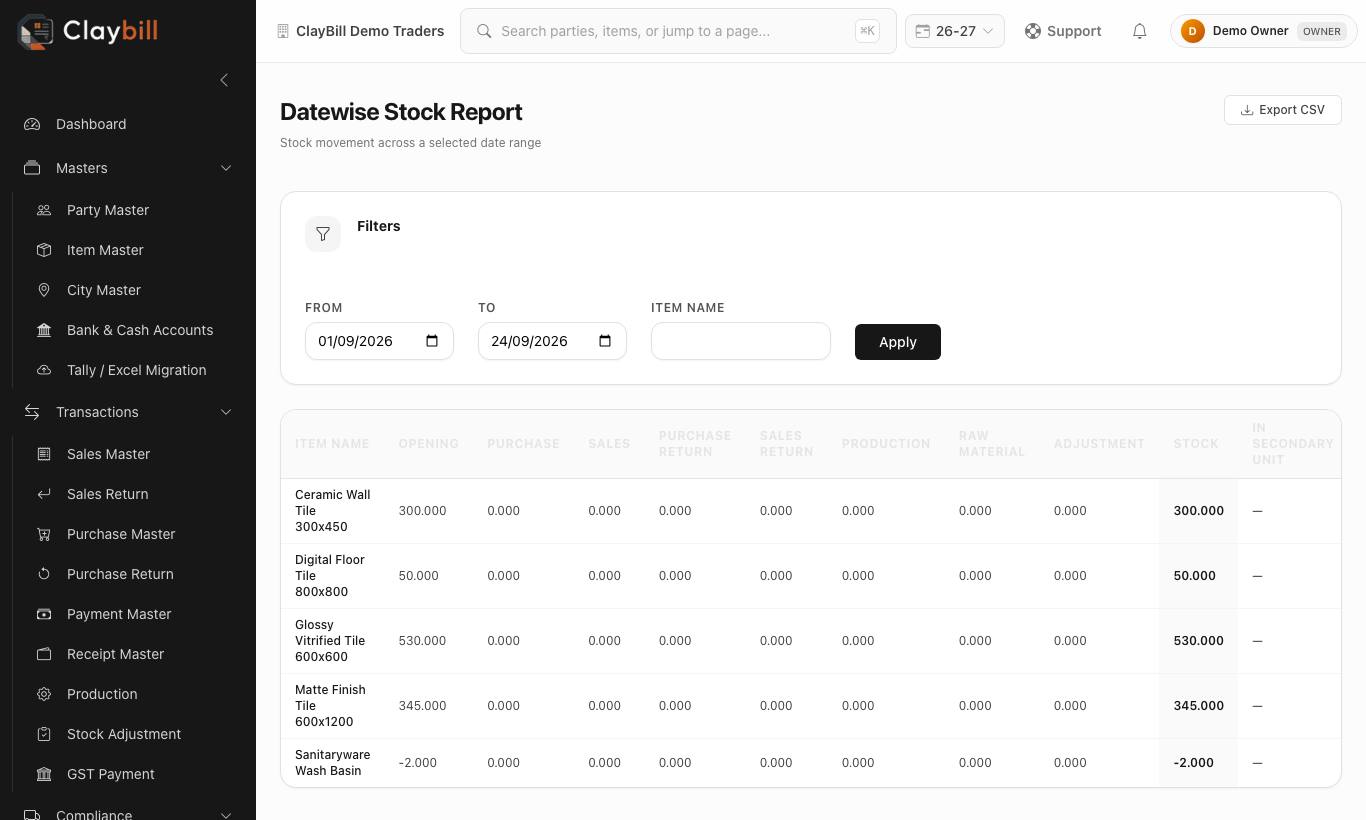
Task: Export the report as CSV
Action: 1283,110
